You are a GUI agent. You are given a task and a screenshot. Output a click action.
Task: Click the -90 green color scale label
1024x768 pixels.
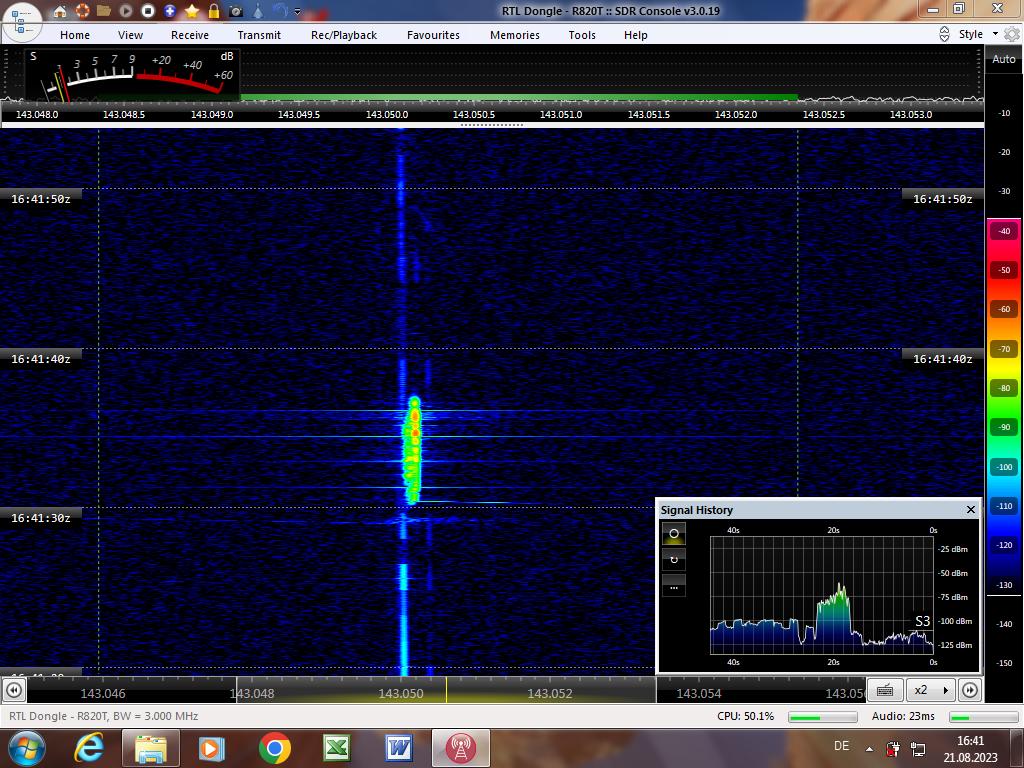pyautogui.click(x=1004, y=427)
